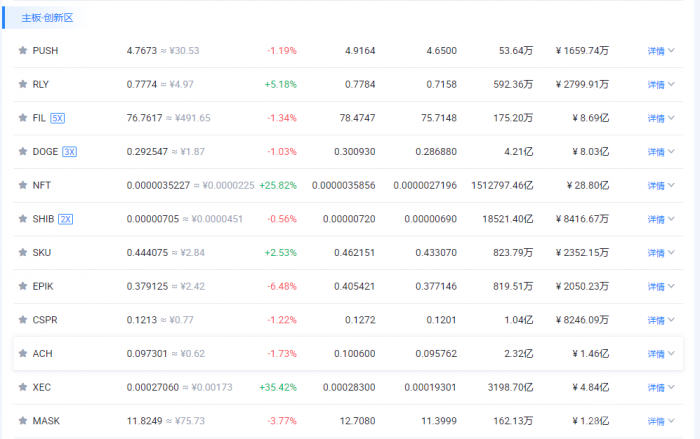This screenshot has width=700, height=439.
Task: Click the ¥ 8246.09万 turnover value
Action: point(582,320)
